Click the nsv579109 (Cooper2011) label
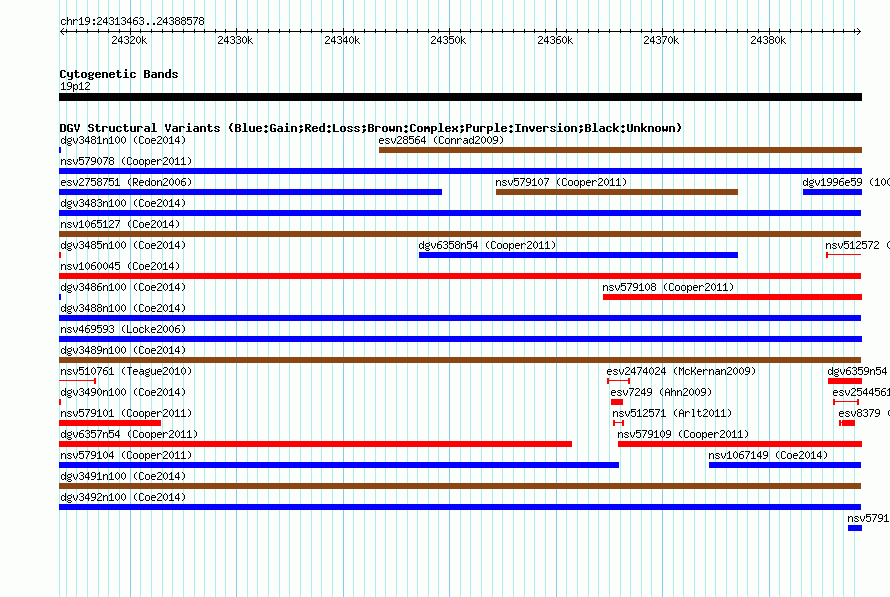The image size is (890, 597). click(683, 434)
